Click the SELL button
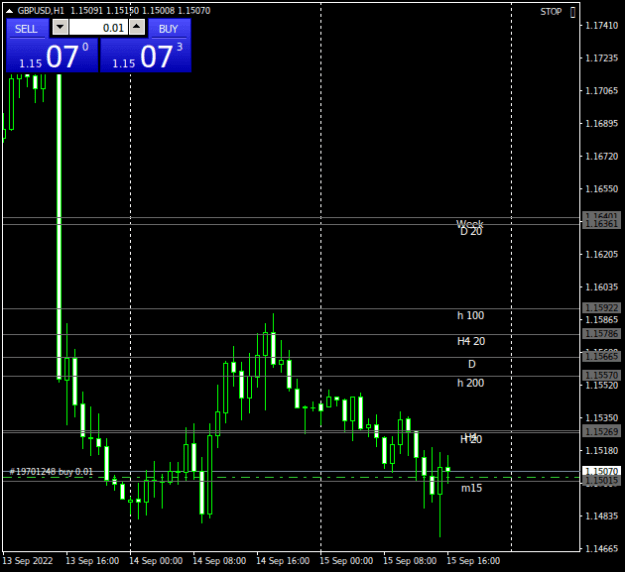This screenshot has width=625, height=572. click(27, 29)
